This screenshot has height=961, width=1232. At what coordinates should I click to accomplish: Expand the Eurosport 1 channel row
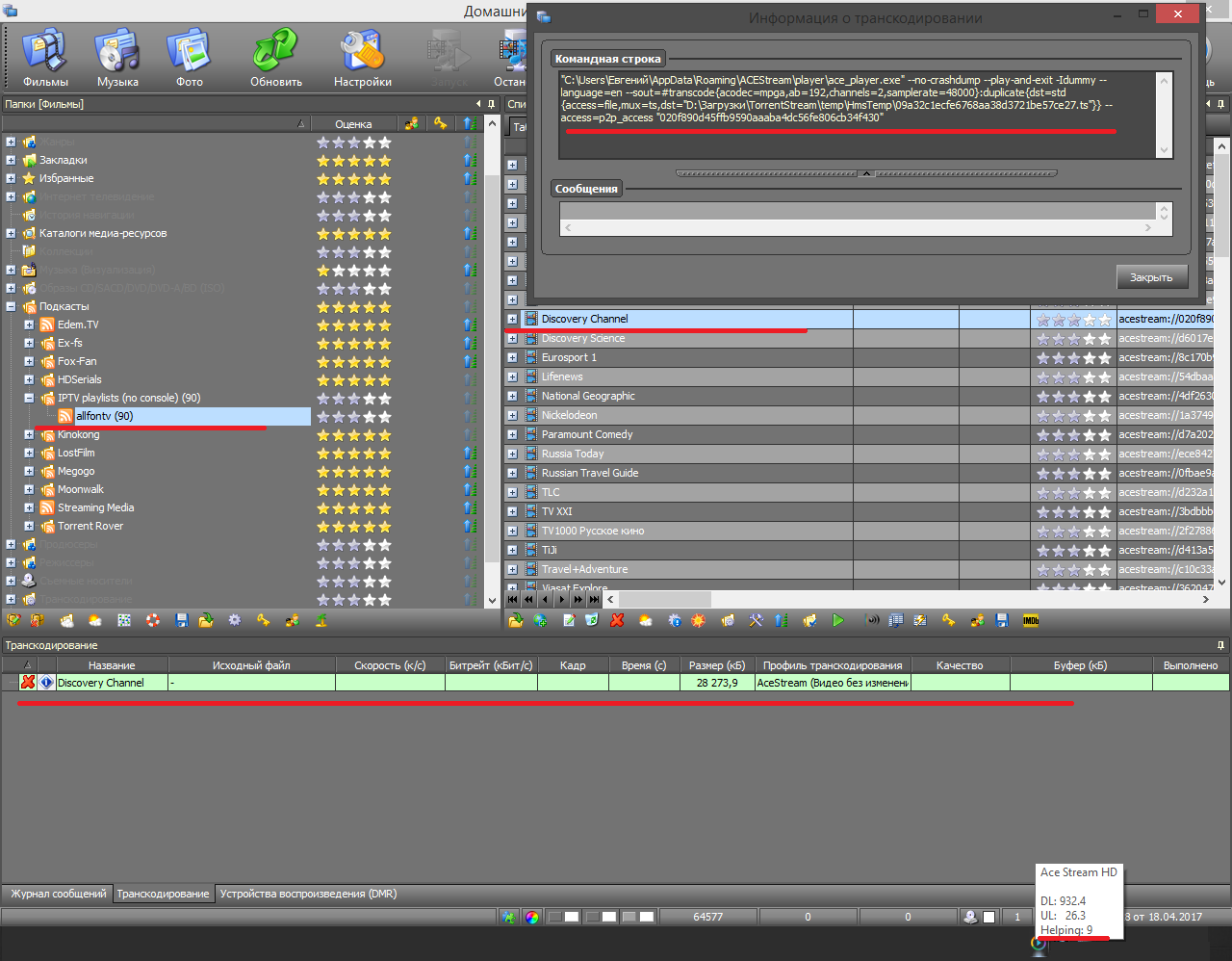(x=512, y=357)
